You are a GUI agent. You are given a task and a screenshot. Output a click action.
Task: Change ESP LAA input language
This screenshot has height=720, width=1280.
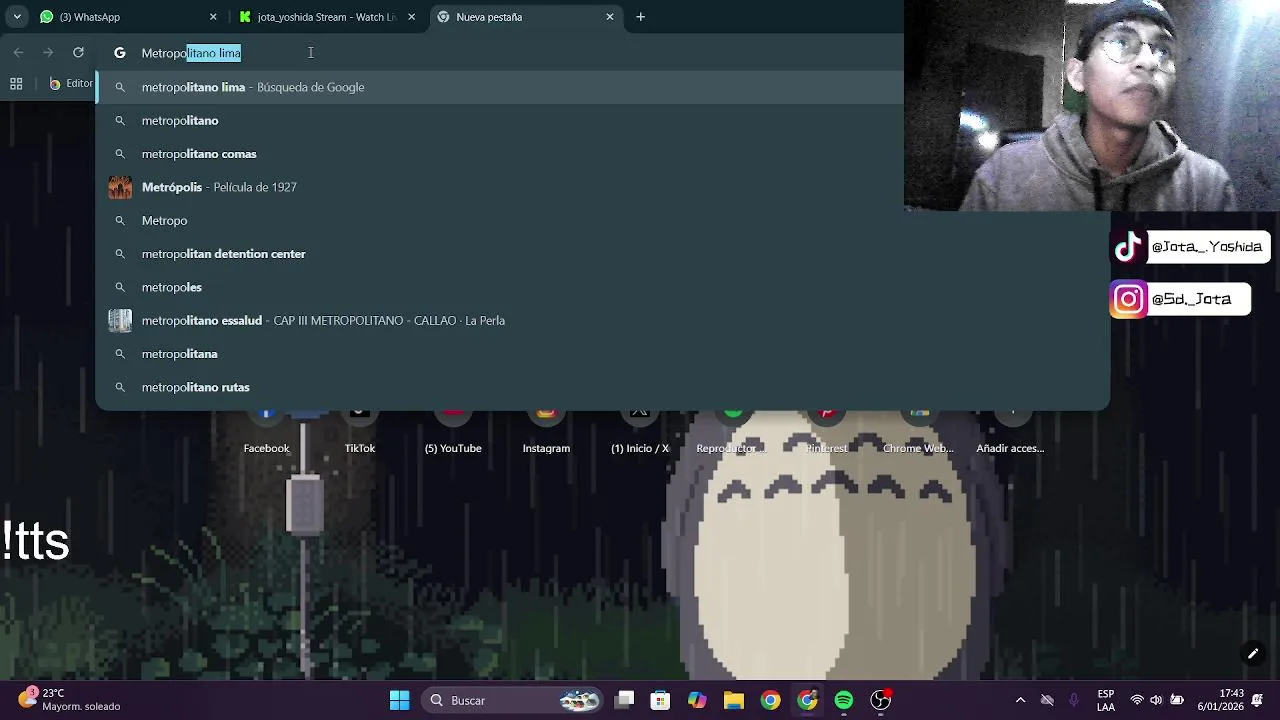tap(1106, 700)
